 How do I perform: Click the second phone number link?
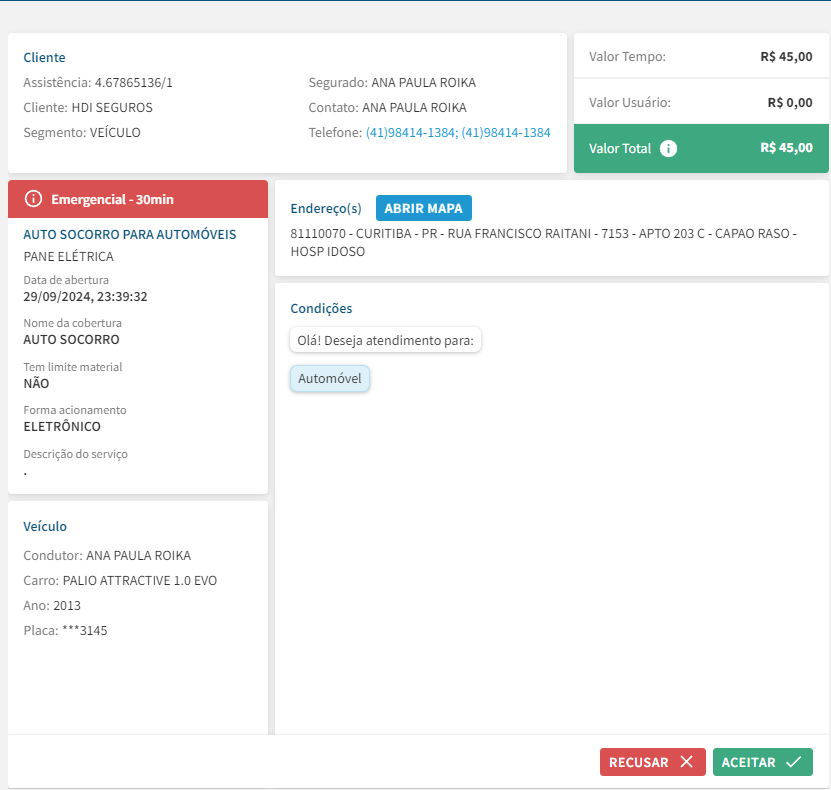506,132
